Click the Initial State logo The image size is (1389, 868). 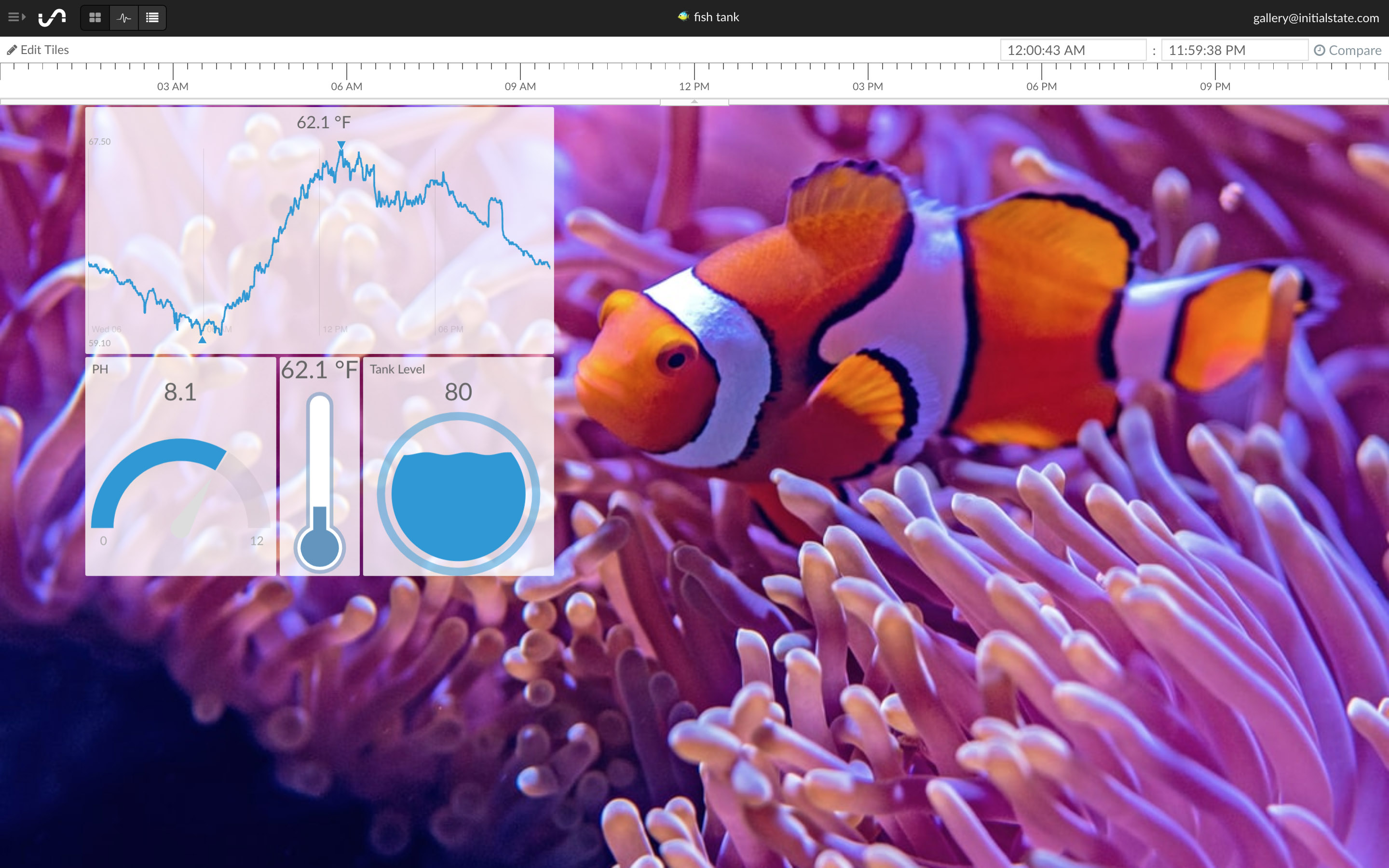pyautogui.click(x=52, y=17)
